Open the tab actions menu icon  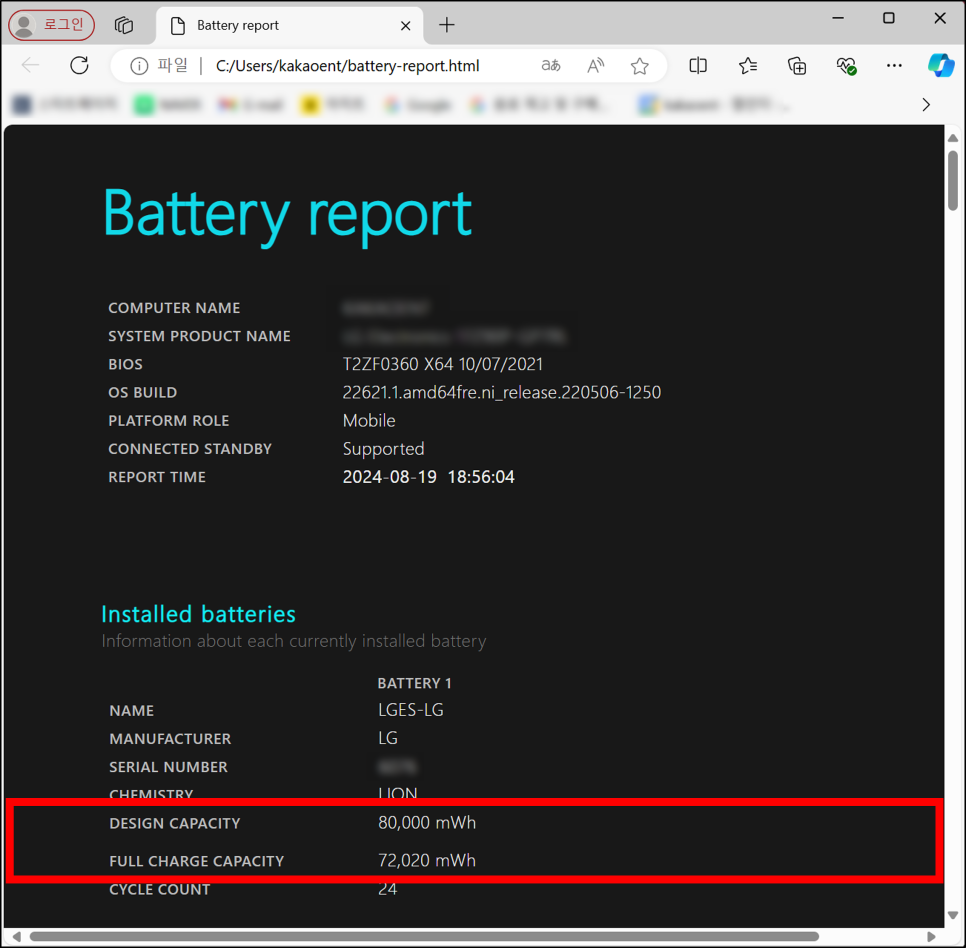124,25
